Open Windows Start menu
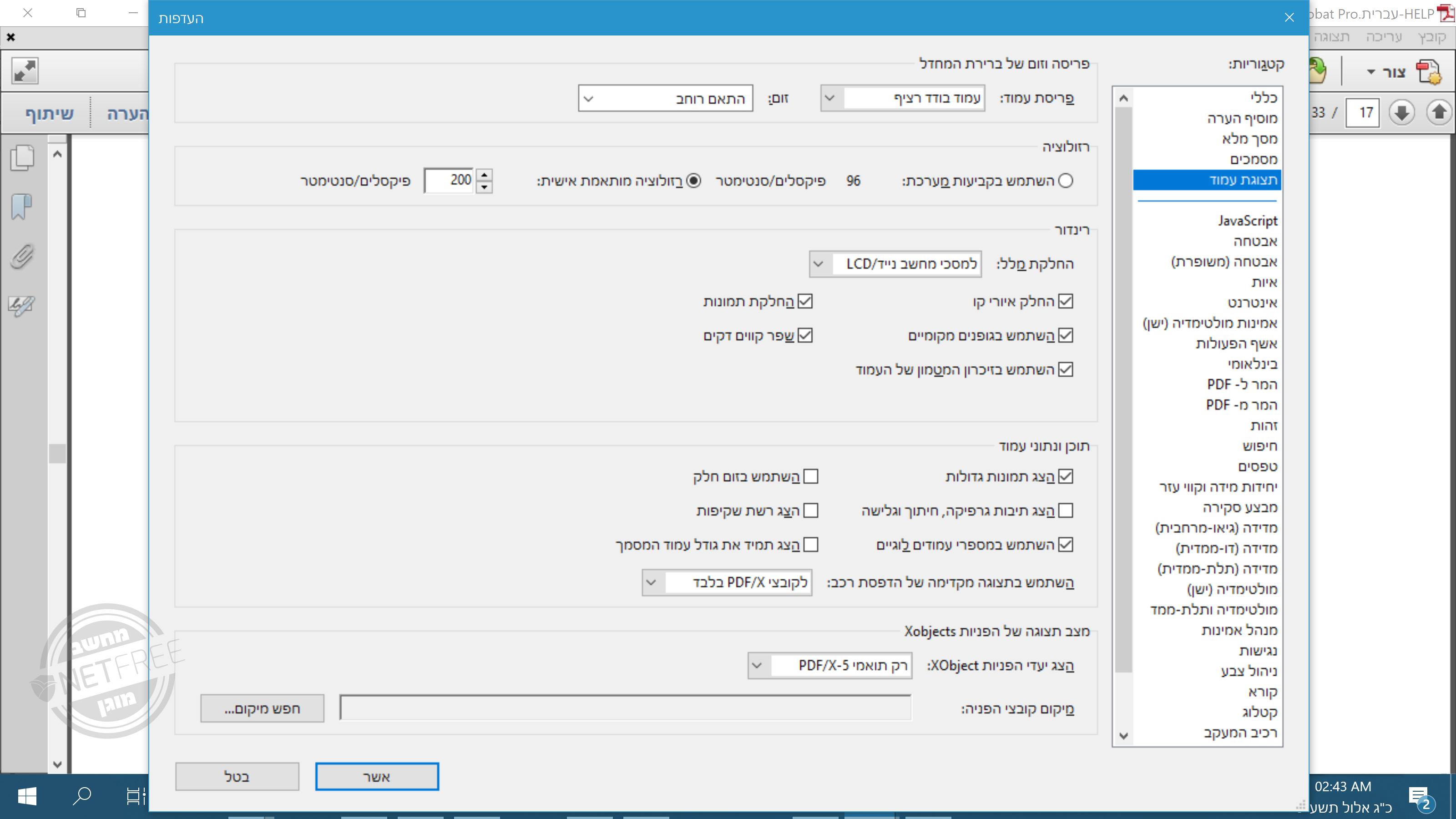The width and height of the screenshot is (1456, 819). pos(27,796)
